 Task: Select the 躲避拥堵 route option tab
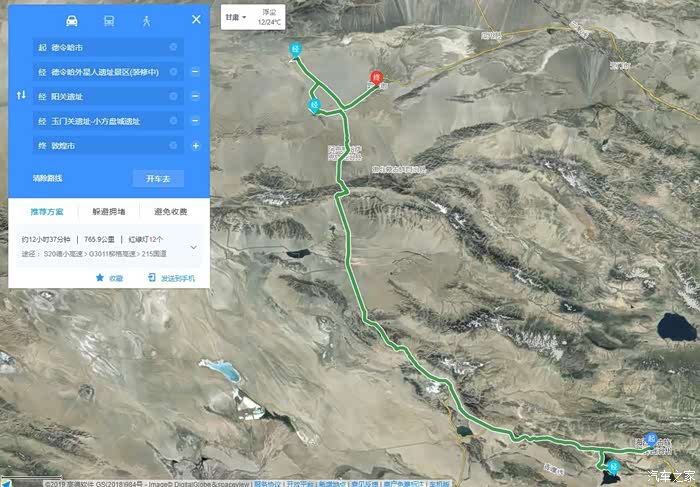108,212
